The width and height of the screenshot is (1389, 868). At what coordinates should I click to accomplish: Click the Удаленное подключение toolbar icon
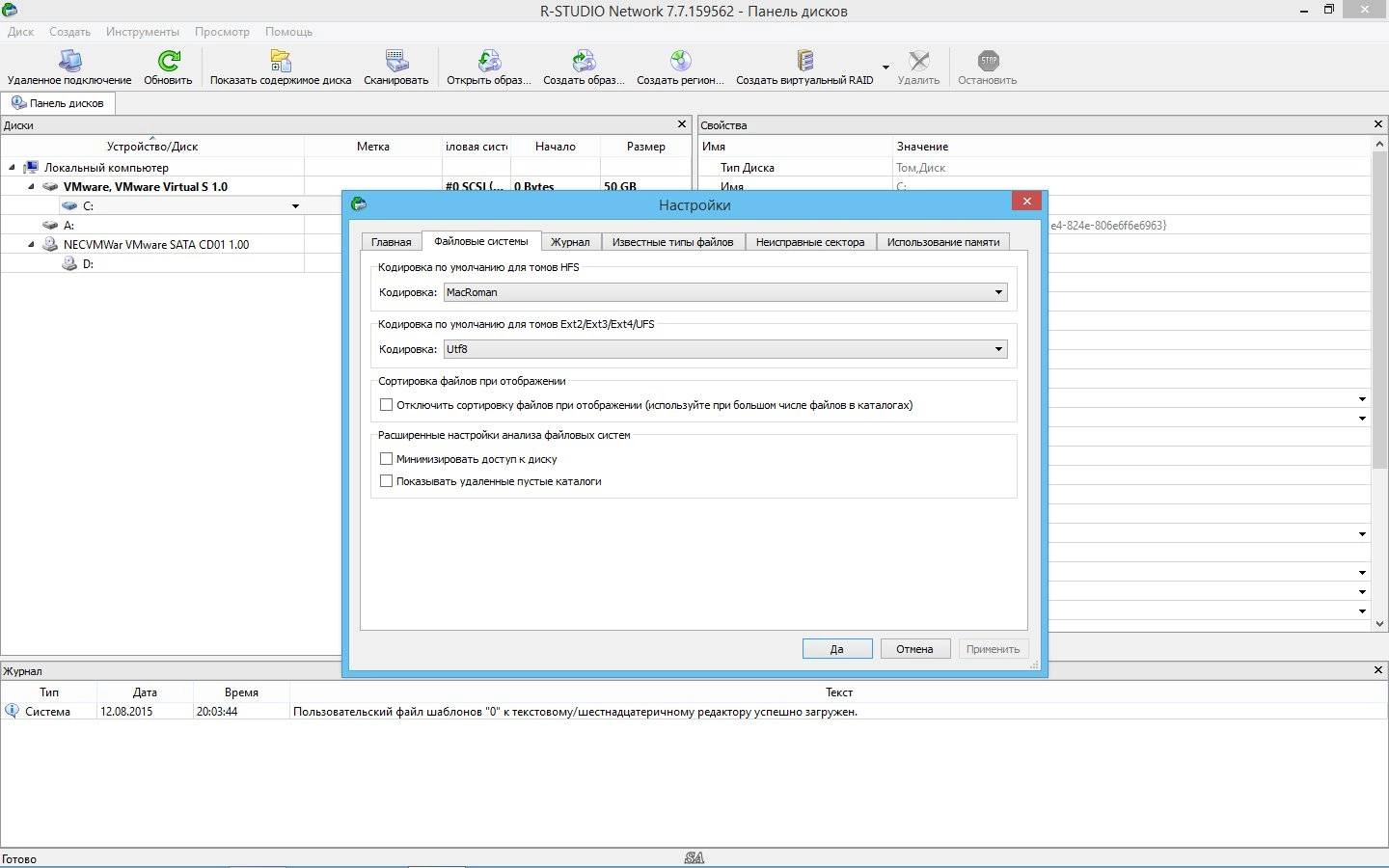69,61
